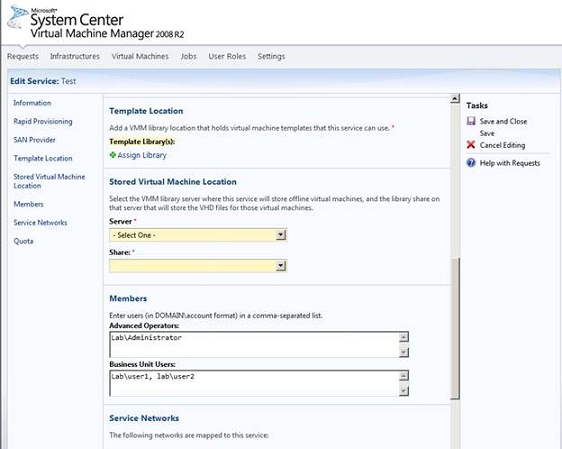The height and width of the screenshot is (449, 562).
Task: Go to Quota section in sidebar
Action: pos(23,241)
